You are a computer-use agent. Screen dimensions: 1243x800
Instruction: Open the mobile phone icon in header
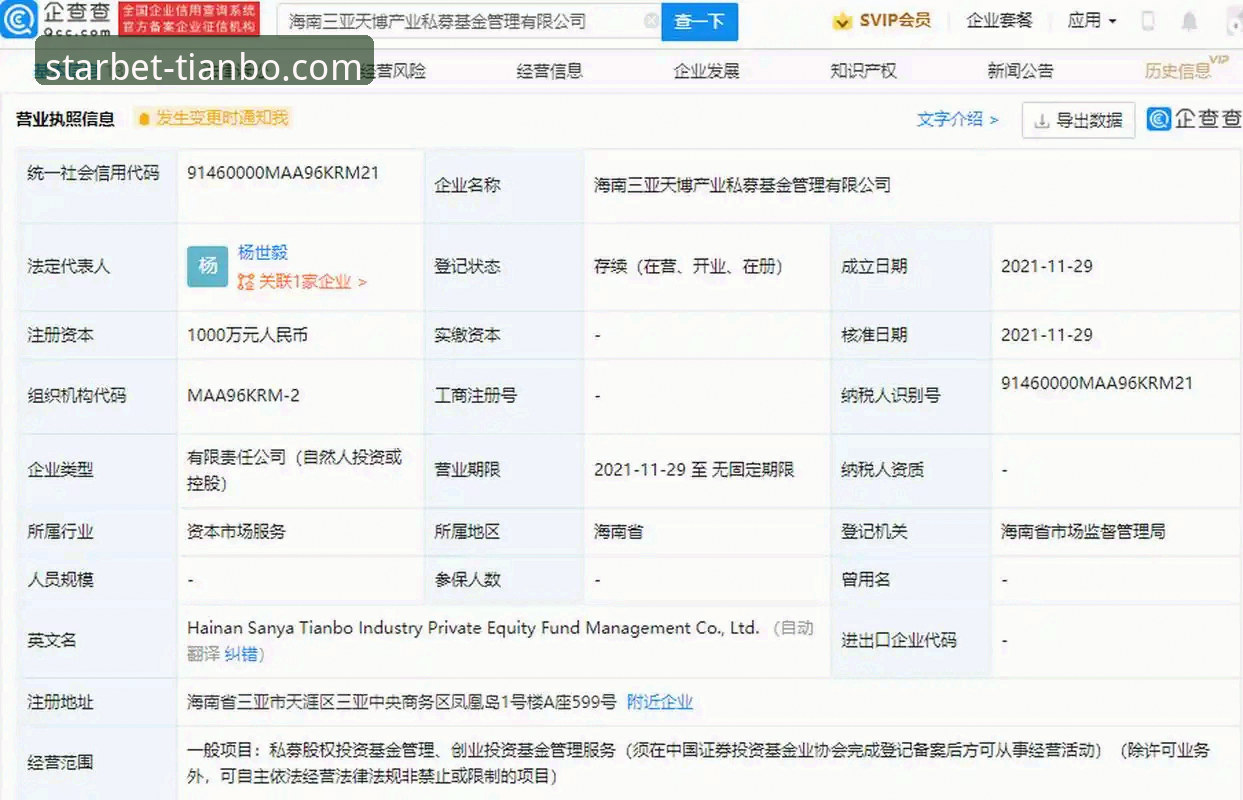1148,21
